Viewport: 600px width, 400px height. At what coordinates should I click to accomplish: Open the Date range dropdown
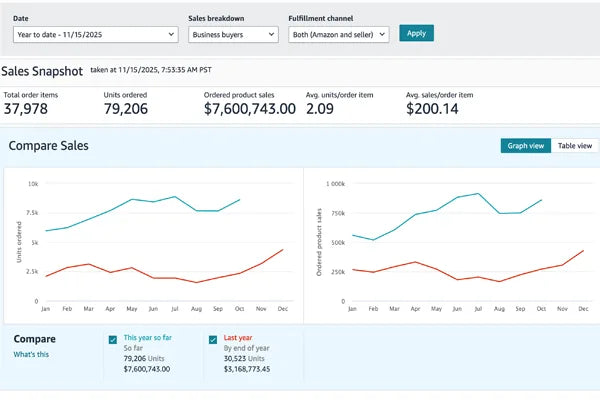[x=96, y=34]
